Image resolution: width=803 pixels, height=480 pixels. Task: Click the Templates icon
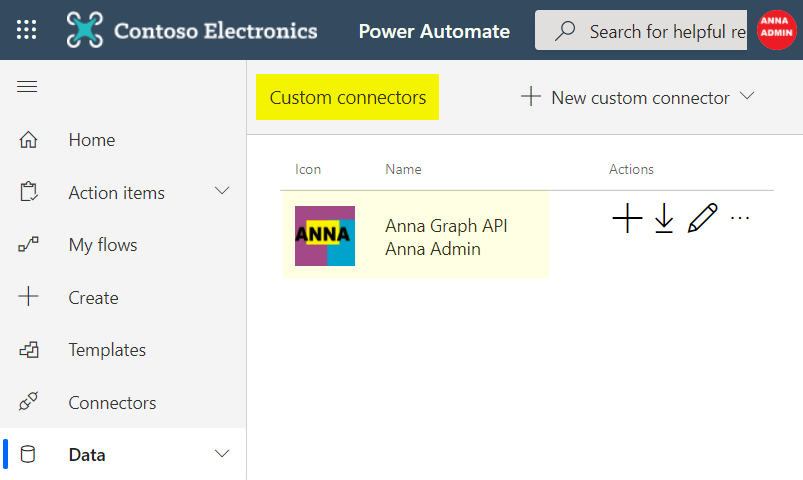[x=29, y=350]
